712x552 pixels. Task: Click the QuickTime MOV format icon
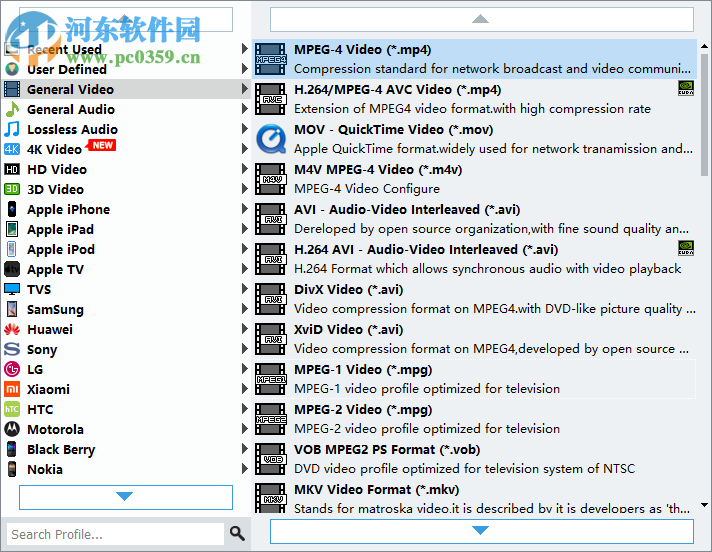pos(271,139)
